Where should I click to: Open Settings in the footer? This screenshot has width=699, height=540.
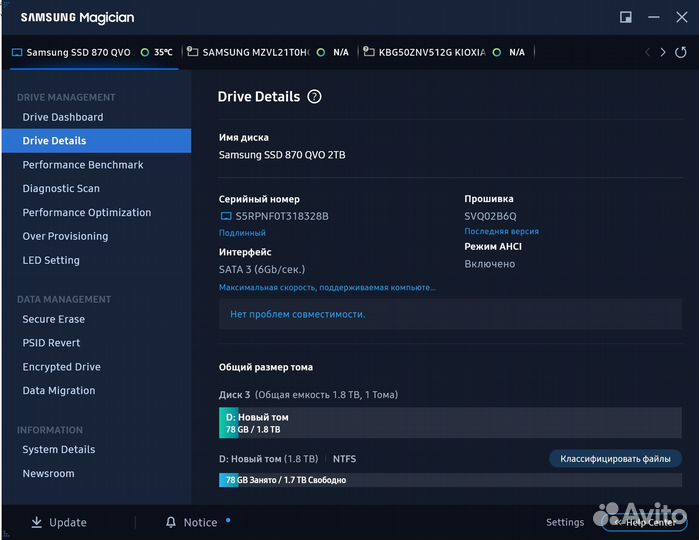click(565, 522)
